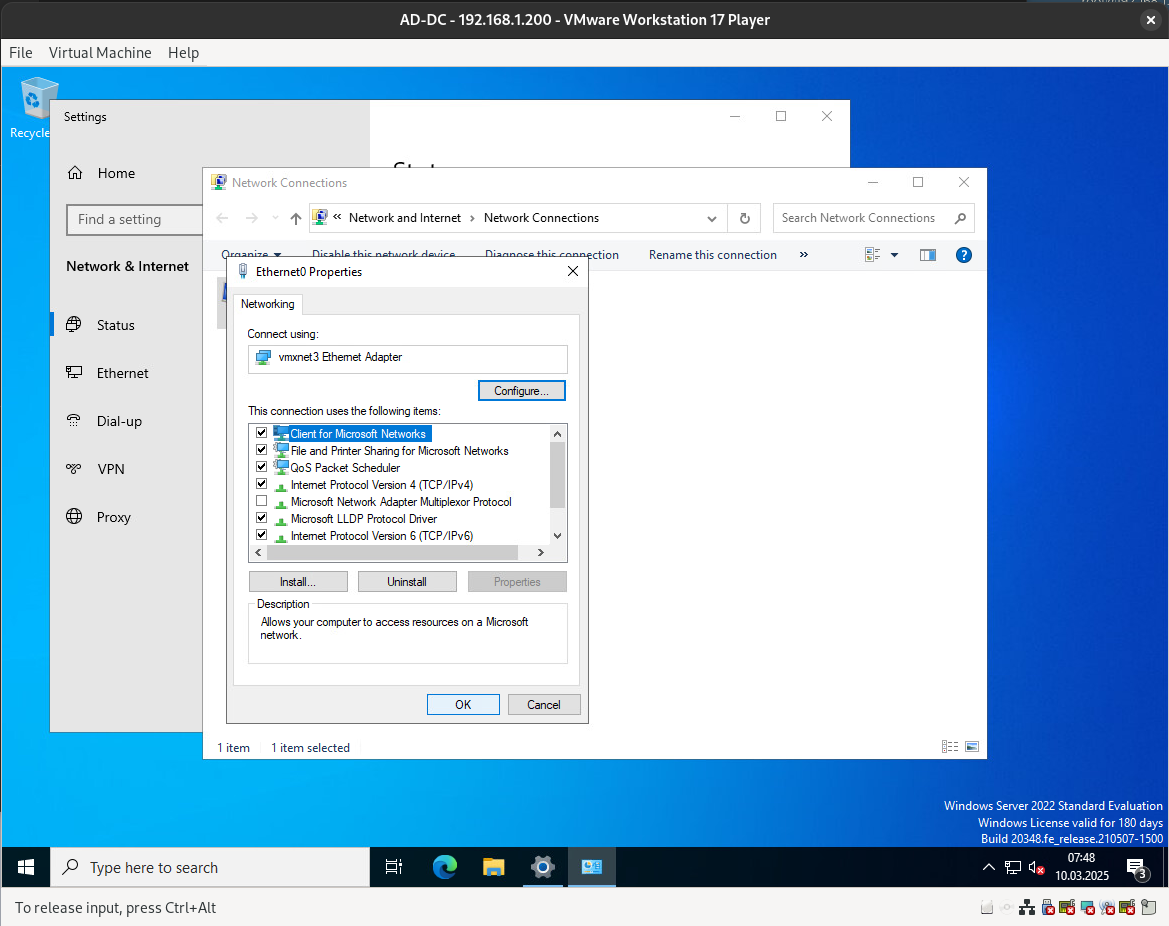Open the notification center icon
Screen dimensions: 1169x926
coord(1136,867)
